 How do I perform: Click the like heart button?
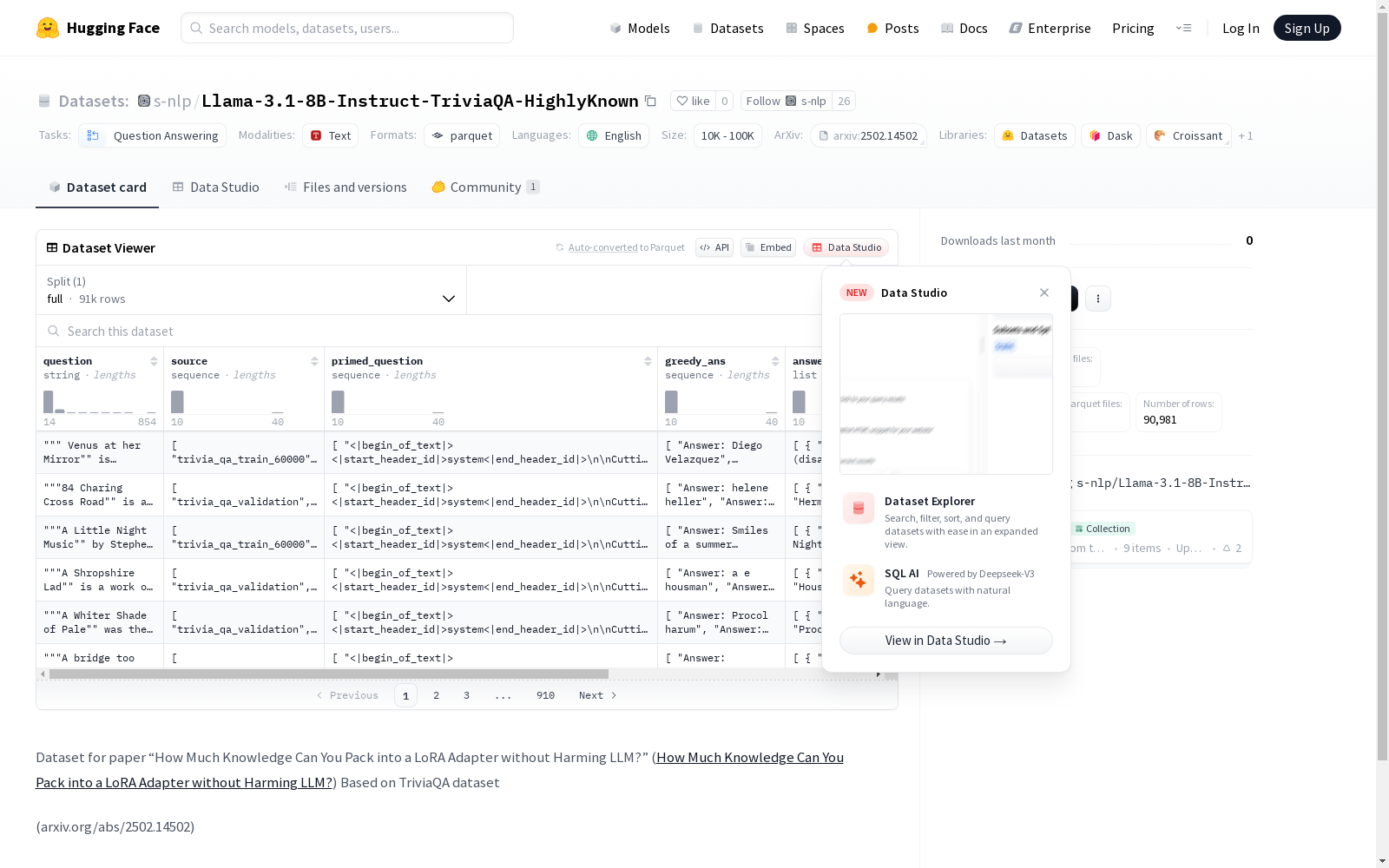[693, 101]
